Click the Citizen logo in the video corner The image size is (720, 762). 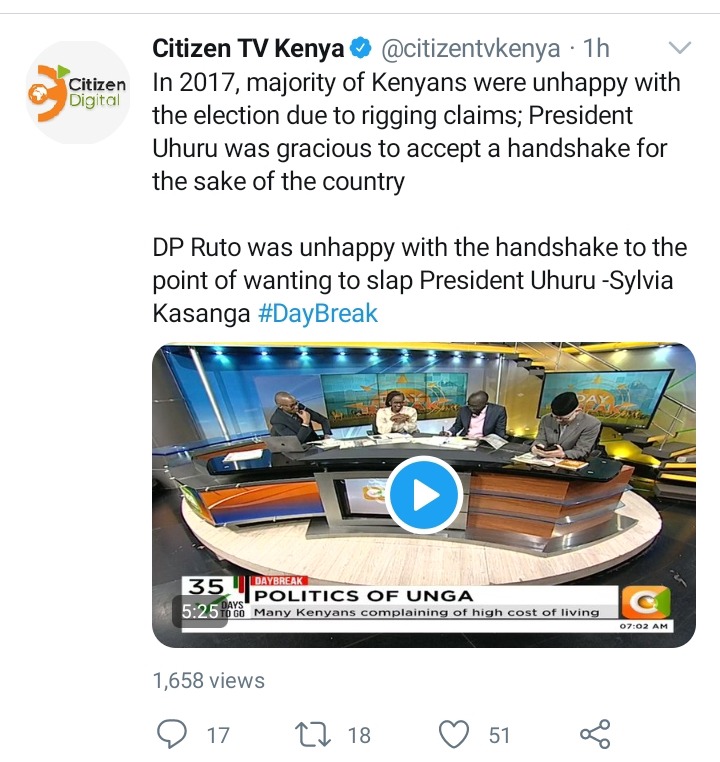(646, 603)
